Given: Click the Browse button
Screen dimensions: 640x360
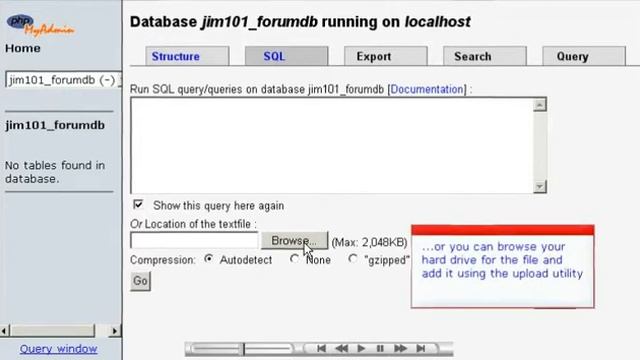Looking at the screenshot, I should (x=294, y=240).
